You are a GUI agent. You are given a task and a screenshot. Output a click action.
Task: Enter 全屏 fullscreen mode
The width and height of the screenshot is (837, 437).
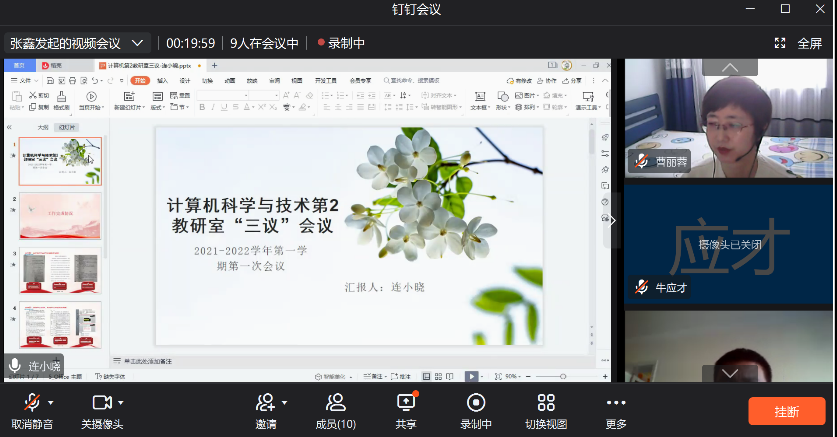[x=799, y=43]
